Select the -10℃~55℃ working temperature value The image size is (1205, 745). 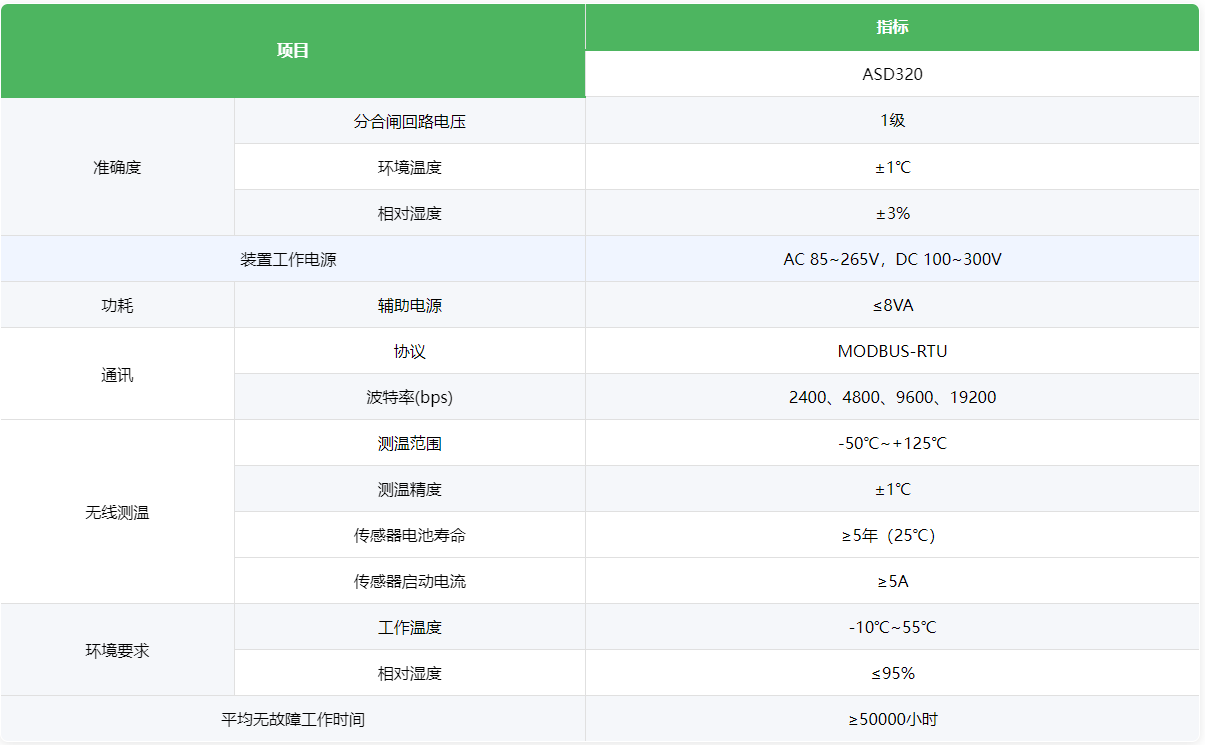(x=892, y=627)
